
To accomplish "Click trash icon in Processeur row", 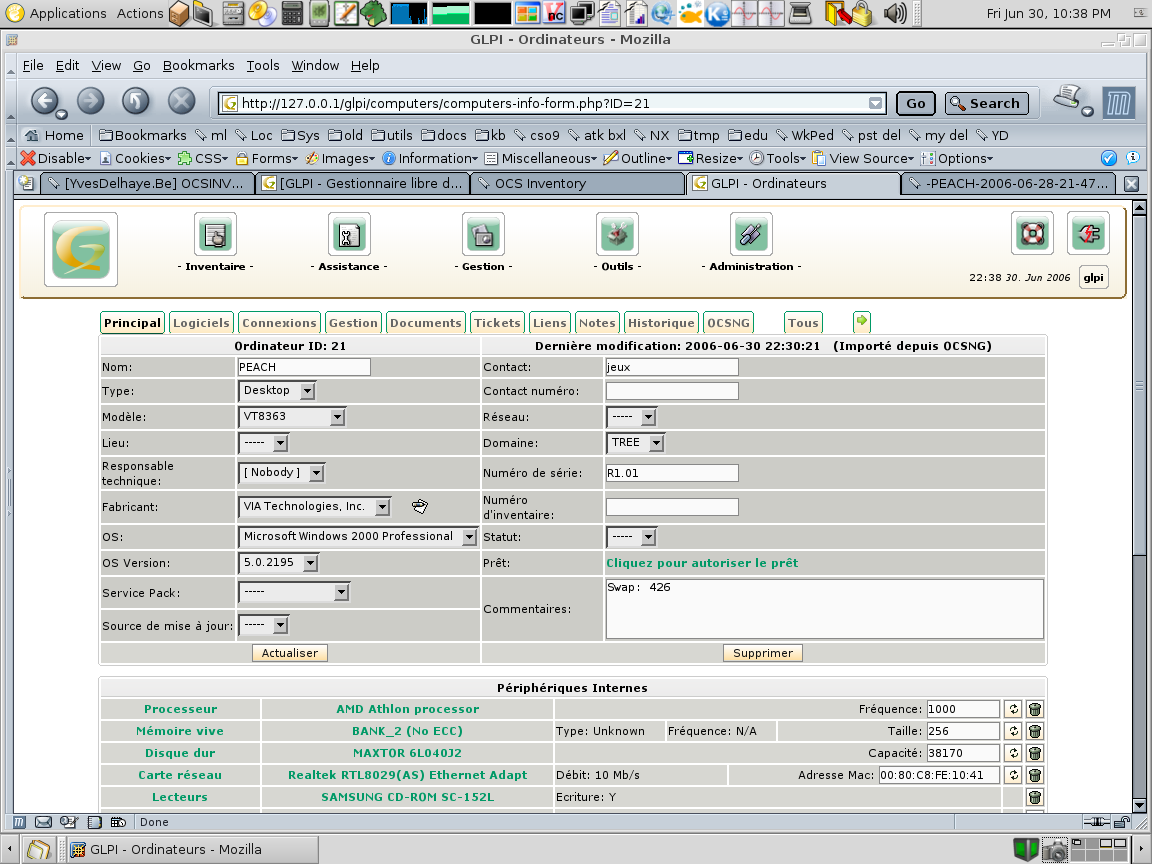I will pos(1034,709).
